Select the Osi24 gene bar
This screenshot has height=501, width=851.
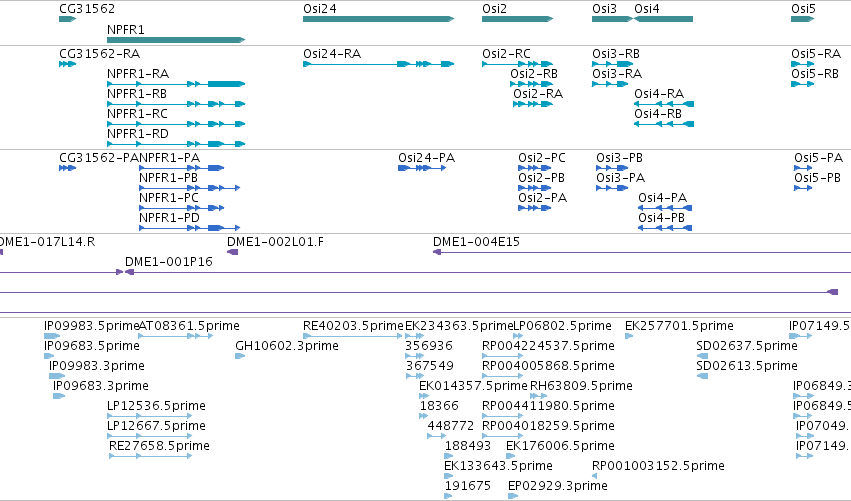(x=378, y=19)
